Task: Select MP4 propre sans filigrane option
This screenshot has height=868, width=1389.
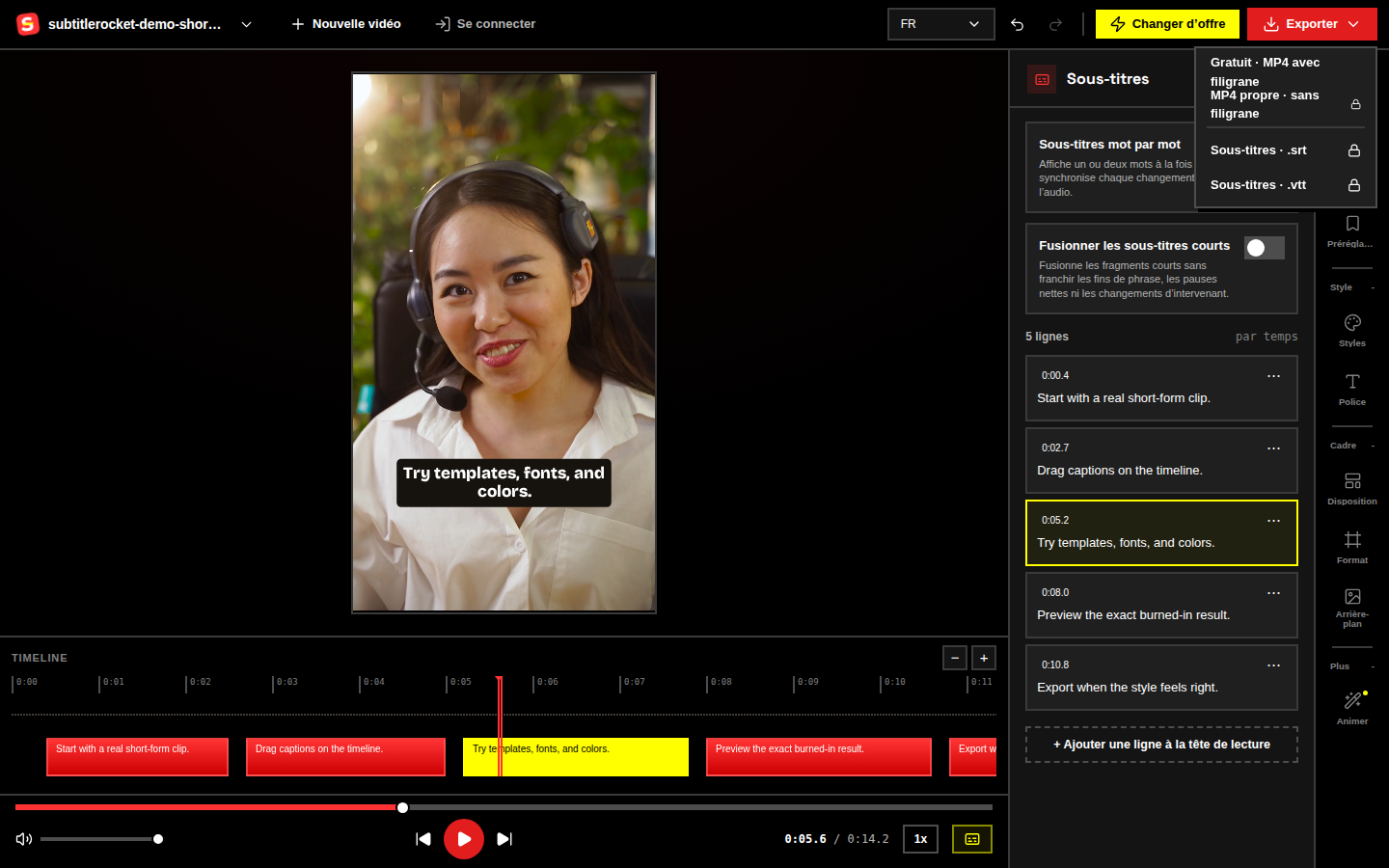Action: 1285,104
